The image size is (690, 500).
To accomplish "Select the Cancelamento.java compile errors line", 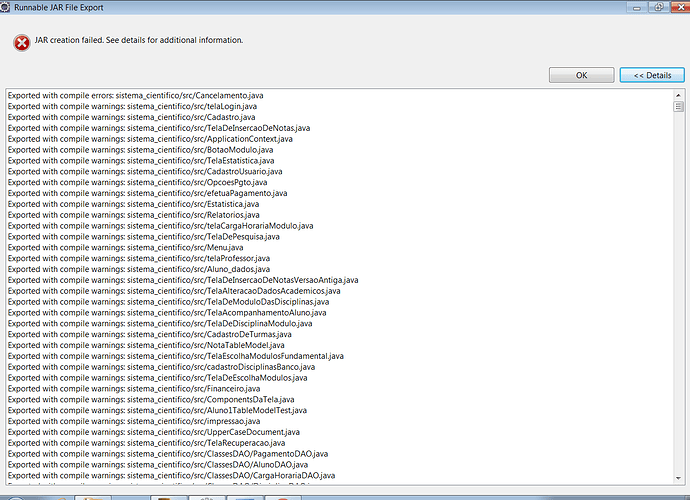I will 136,96.
